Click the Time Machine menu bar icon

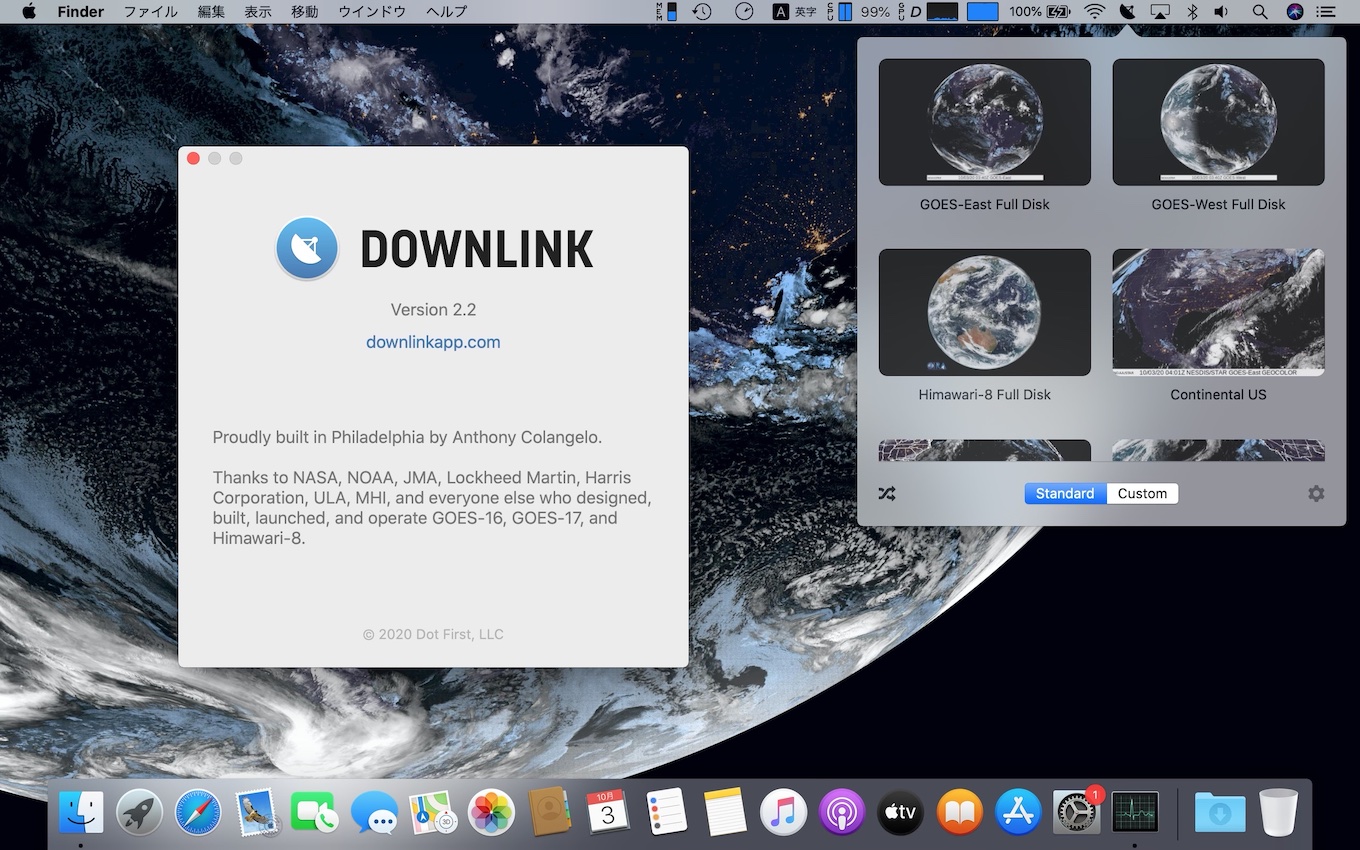pyautogui.click(x=702, y=12)
